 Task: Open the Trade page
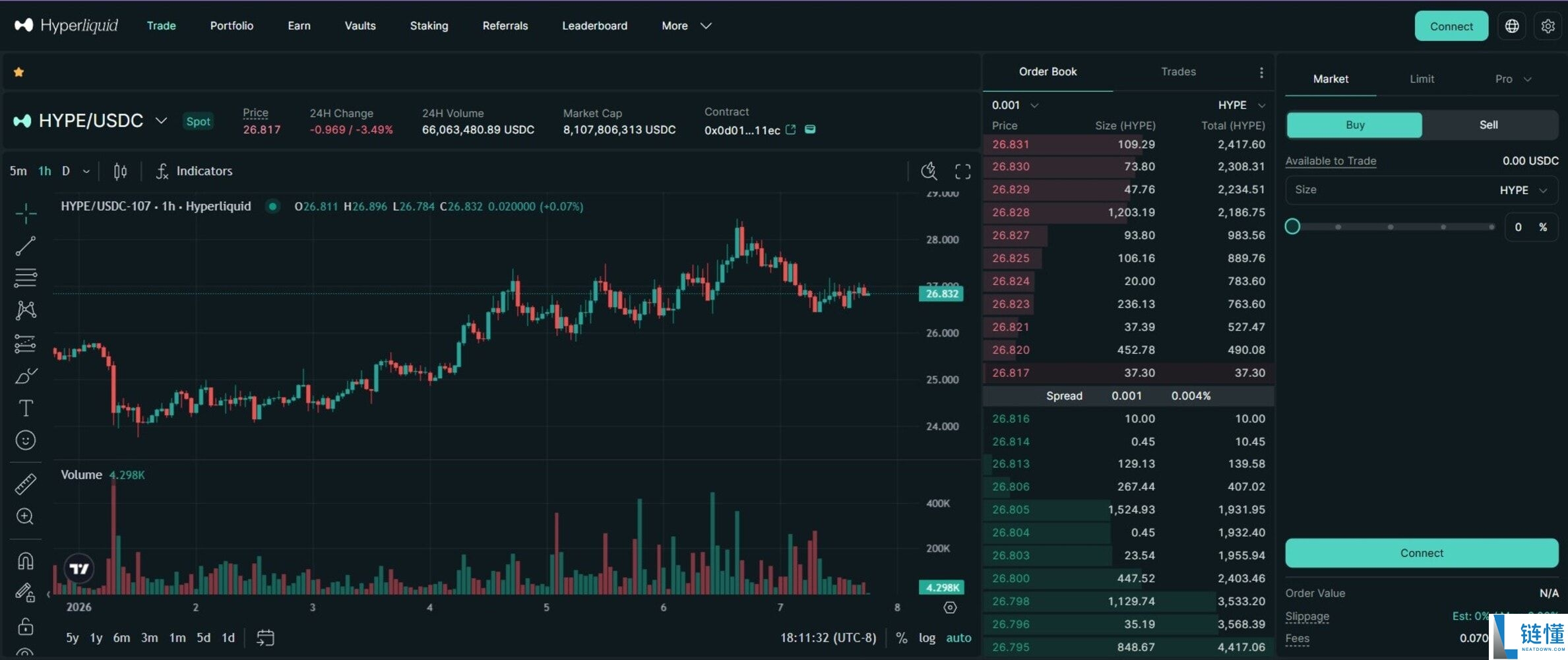(x=161, y=26)
